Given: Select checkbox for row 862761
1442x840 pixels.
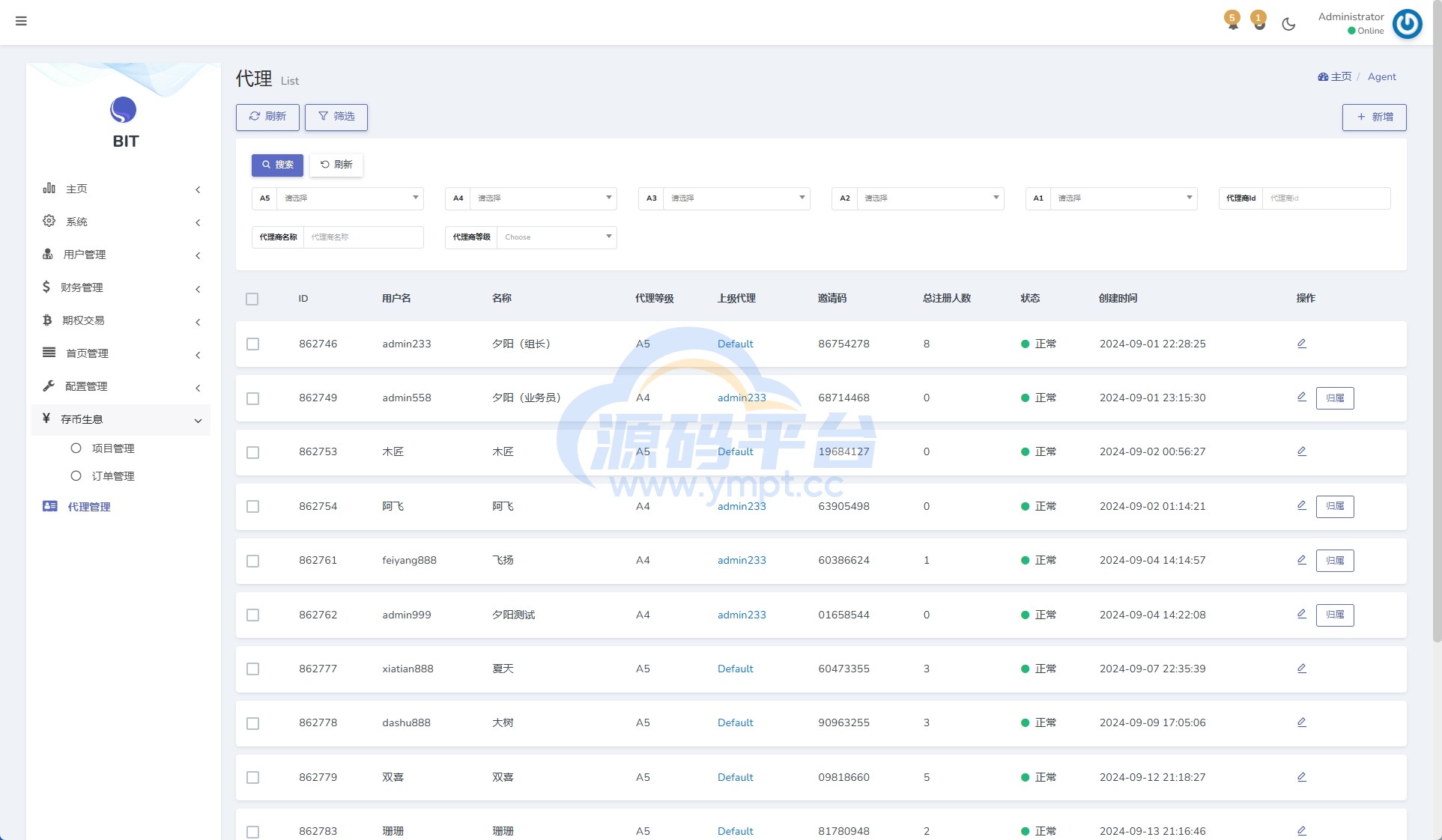Looking at the screenshot, I should pos(252,561).
